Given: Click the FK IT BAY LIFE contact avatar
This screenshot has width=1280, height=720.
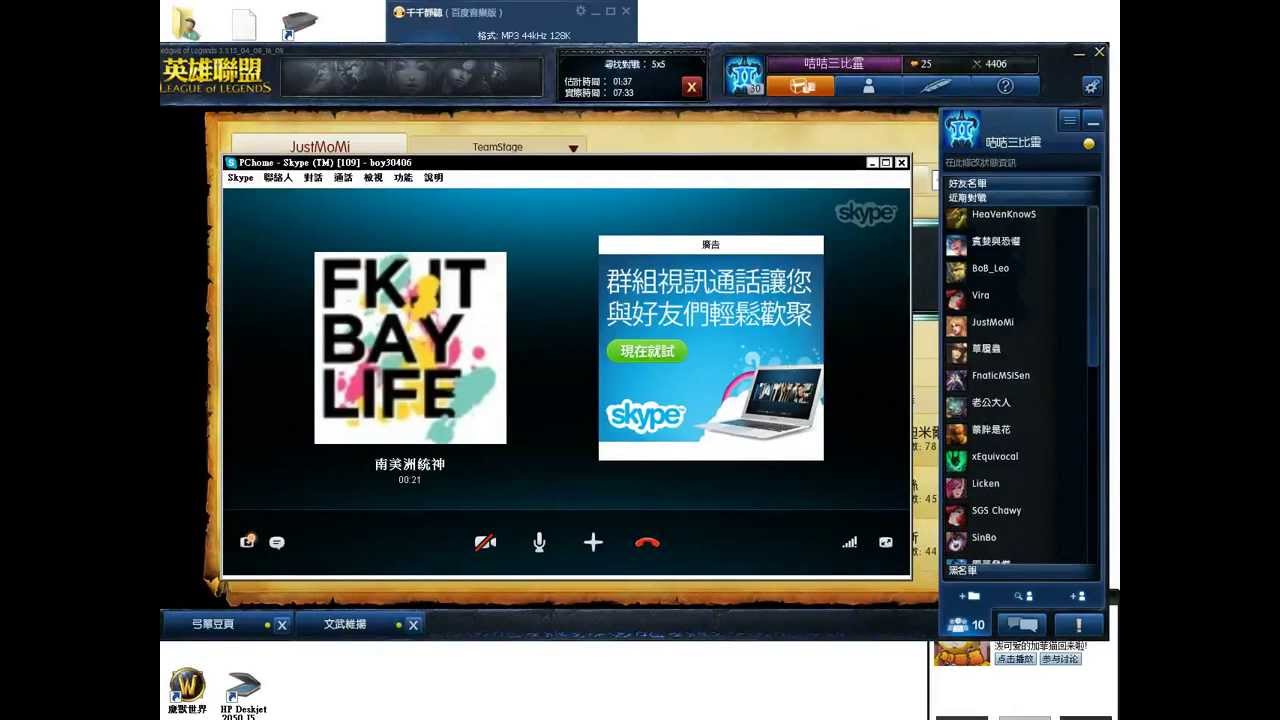Looking at the screenshot, I should (x=410, y=347).
